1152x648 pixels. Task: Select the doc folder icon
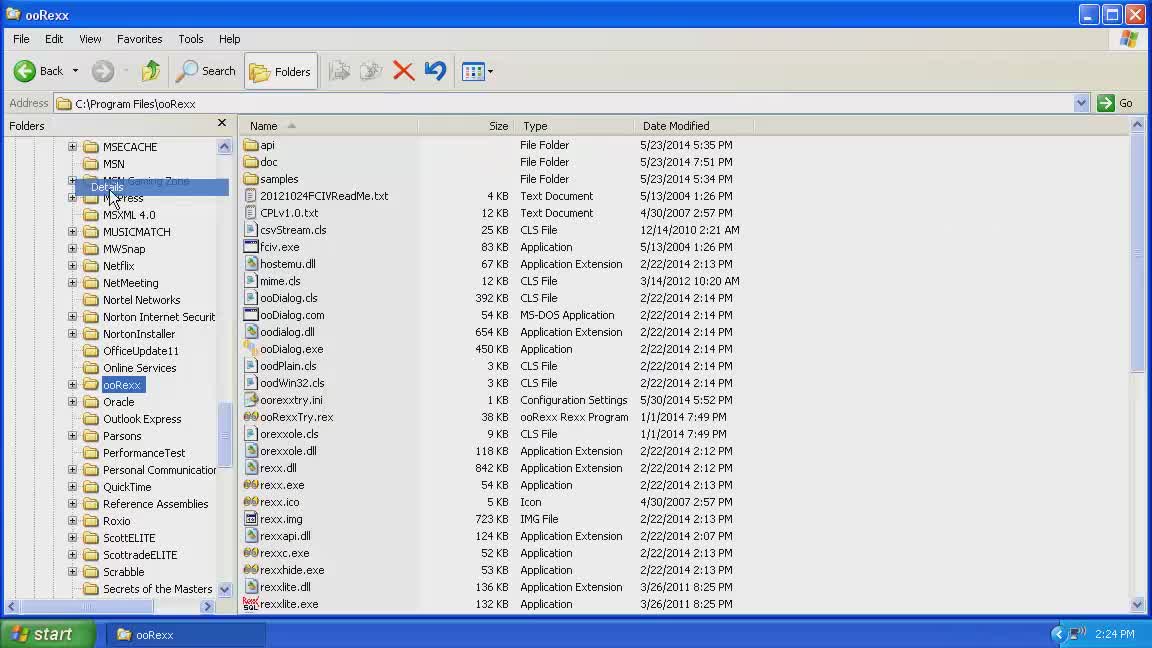coord(251,162)
